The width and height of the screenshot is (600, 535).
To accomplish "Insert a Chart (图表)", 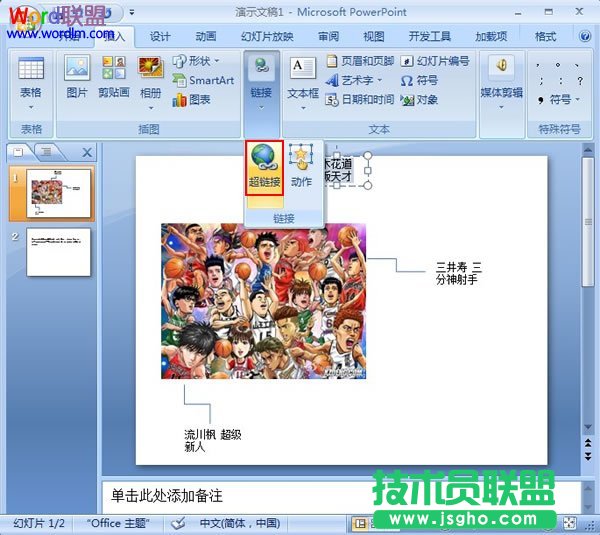I will [191, 100].
